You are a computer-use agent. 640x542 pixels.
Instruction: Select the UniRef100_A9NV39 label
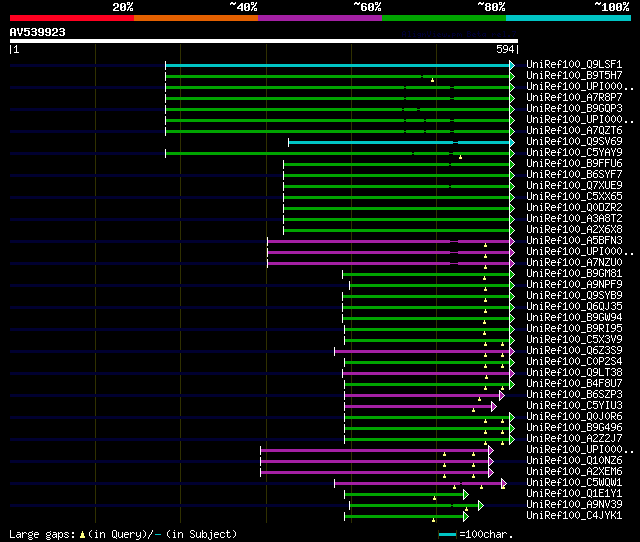tap(574, 505)
